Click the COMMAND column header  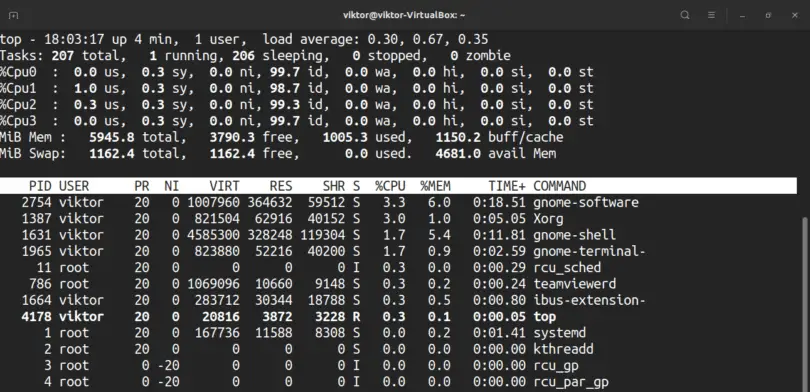click(559, 186)
